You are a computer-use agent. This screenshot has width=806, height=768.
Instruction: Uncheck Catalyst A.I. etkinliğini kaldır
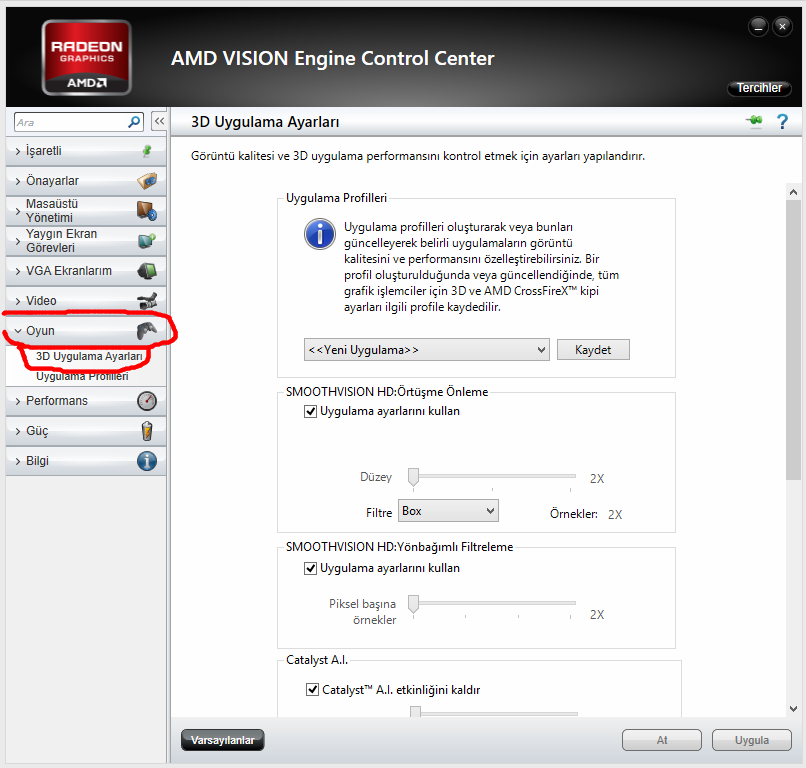(312, 689)
